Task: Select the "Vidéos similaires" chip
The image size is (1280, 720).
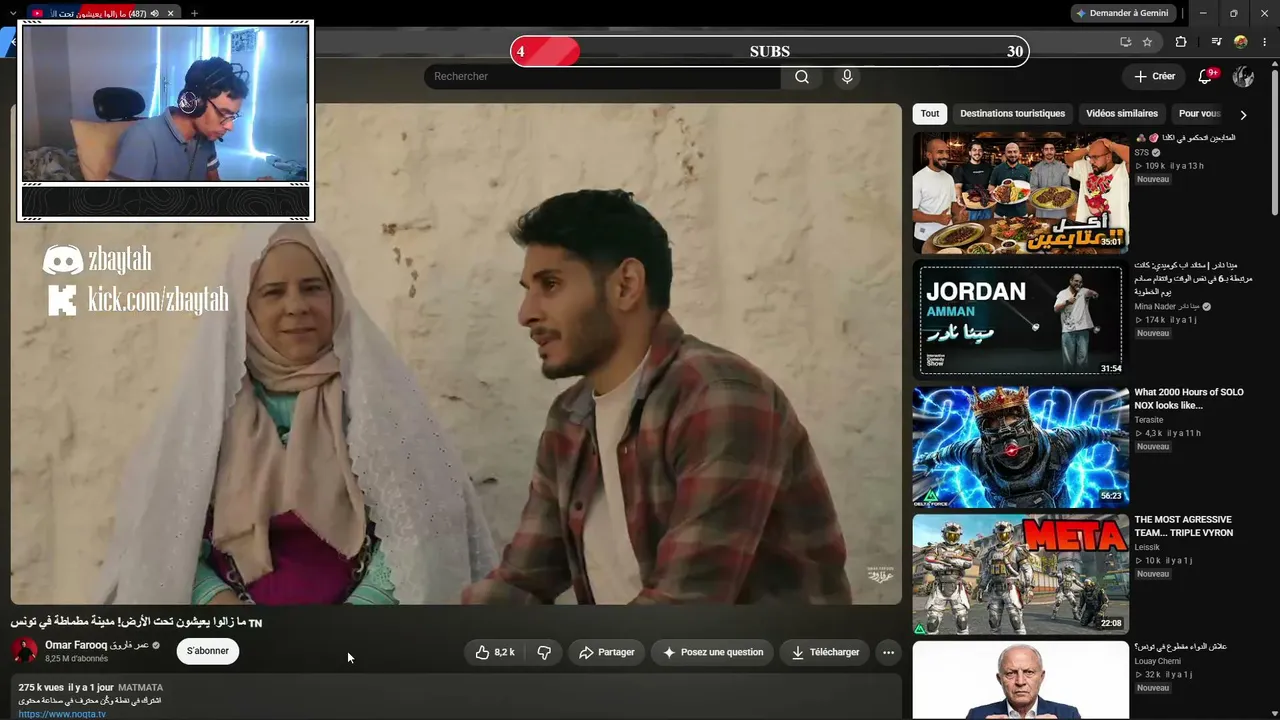Action: tap(1122, 114)
